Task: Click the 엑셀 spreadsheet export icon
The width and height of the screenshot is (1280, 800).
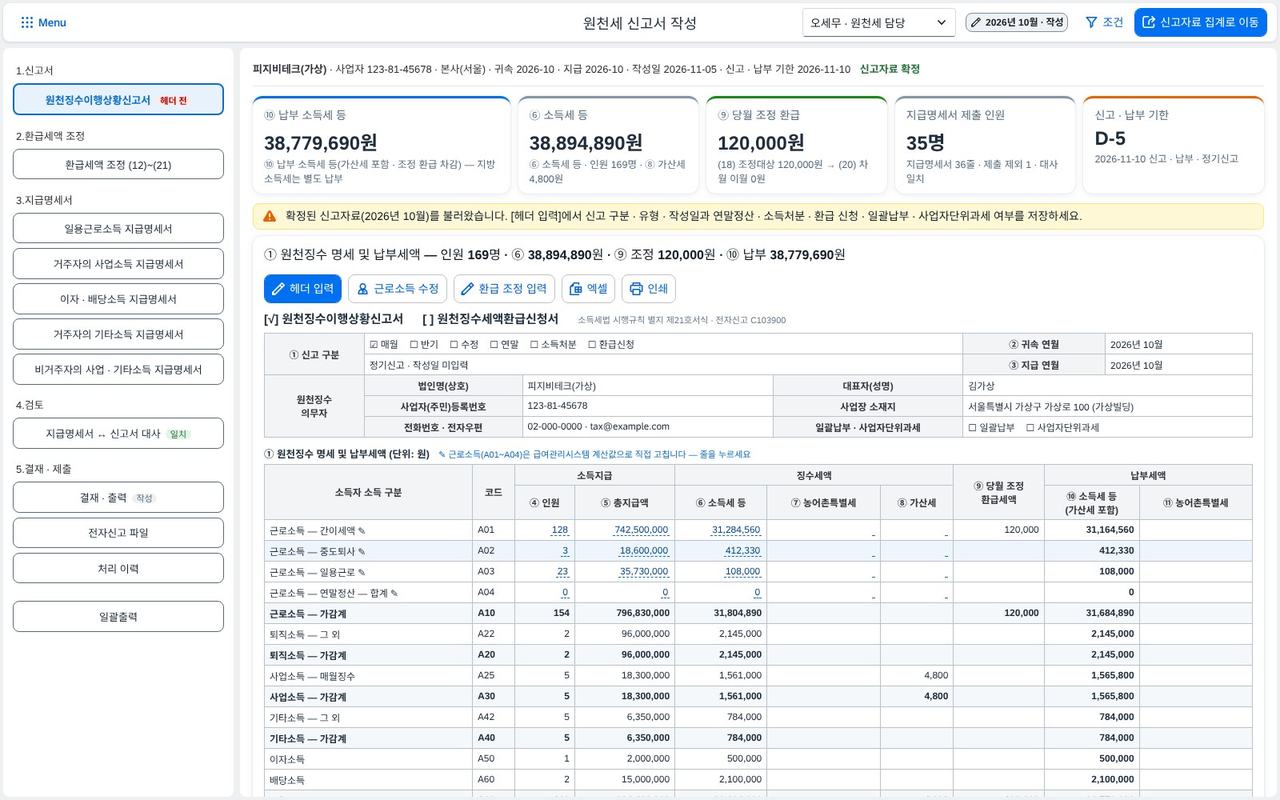Action: pos(575,289)
